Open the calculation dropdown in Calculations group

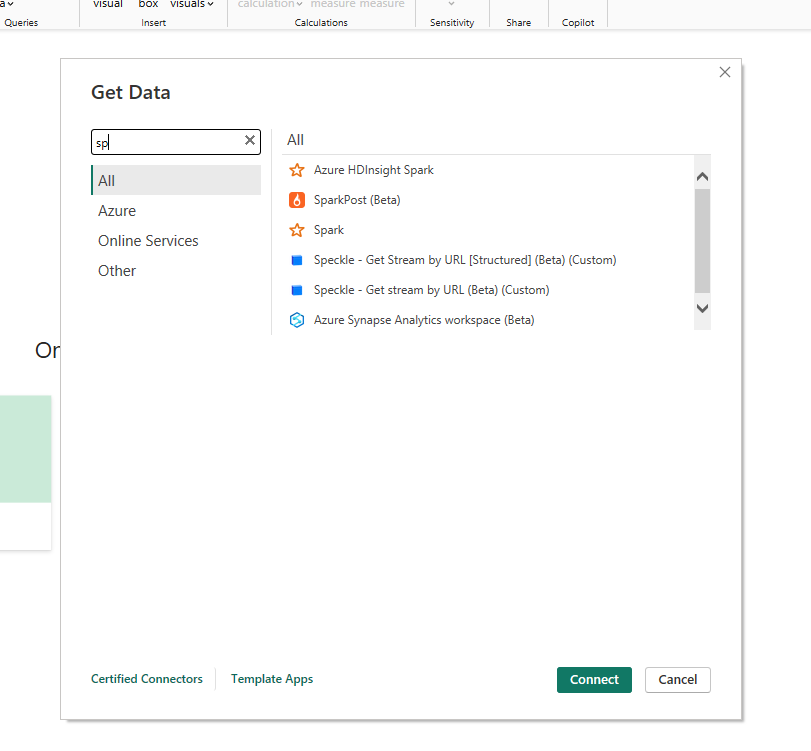269,5
